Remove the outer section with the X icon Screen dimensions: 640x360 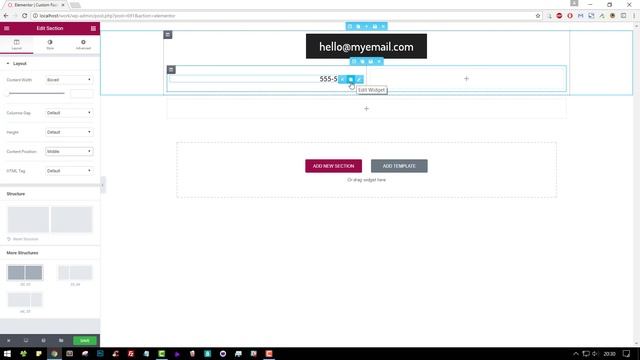[x=383, y=27]
